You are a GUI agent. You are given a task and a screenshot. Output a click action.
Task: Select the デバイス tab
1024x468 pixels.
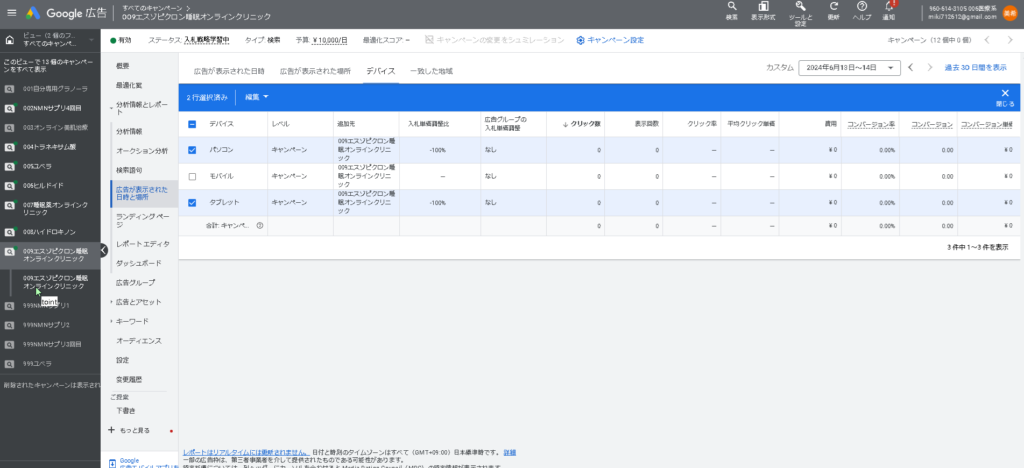click(x=380, y=70)
